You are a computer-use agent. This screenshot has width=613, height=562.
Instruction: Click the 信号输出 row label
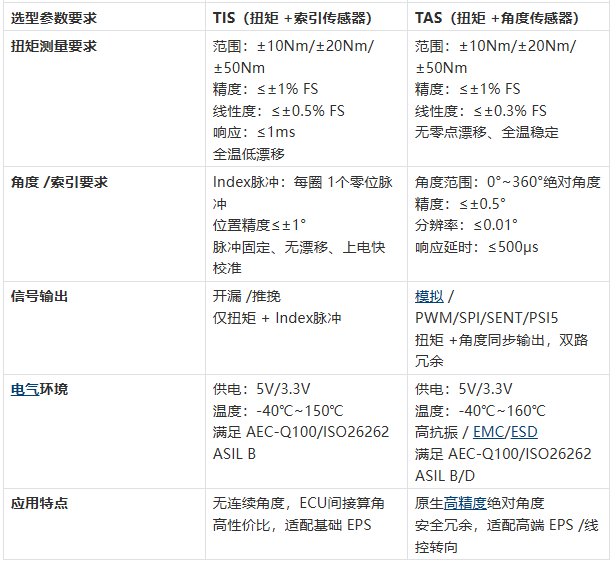[x=39, y=296]
